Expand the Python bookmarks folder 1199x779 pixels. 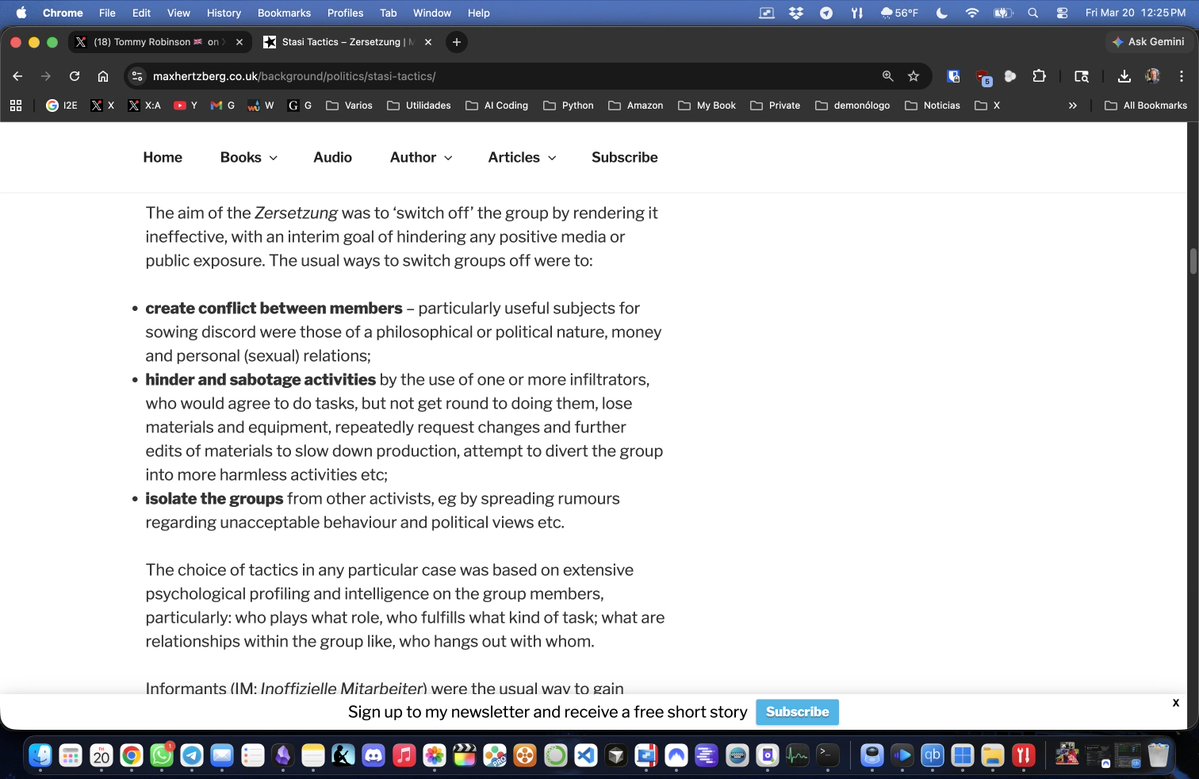[568, 105]
